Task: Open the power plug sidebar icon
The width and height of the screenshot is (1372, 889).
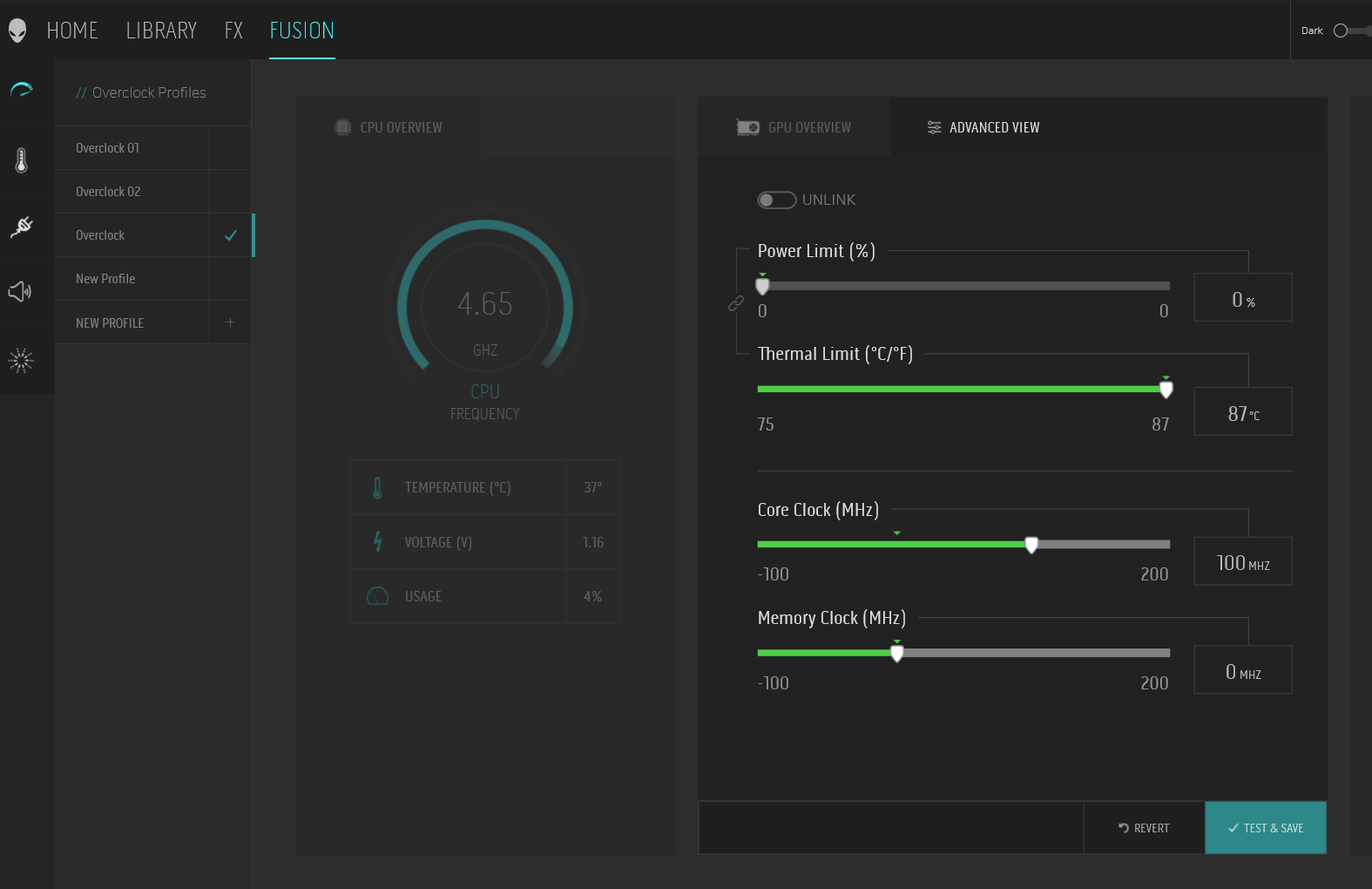Action: pyautogui.click(x=22, y=227)
